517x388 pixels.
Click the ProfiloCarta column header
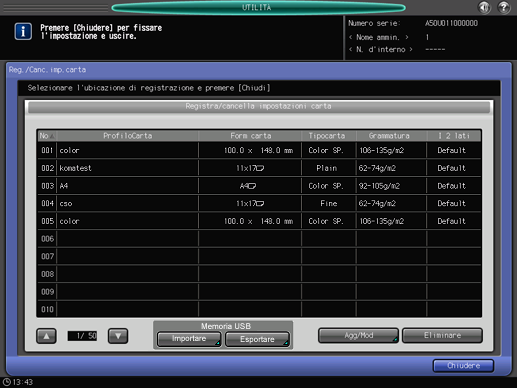128,136
